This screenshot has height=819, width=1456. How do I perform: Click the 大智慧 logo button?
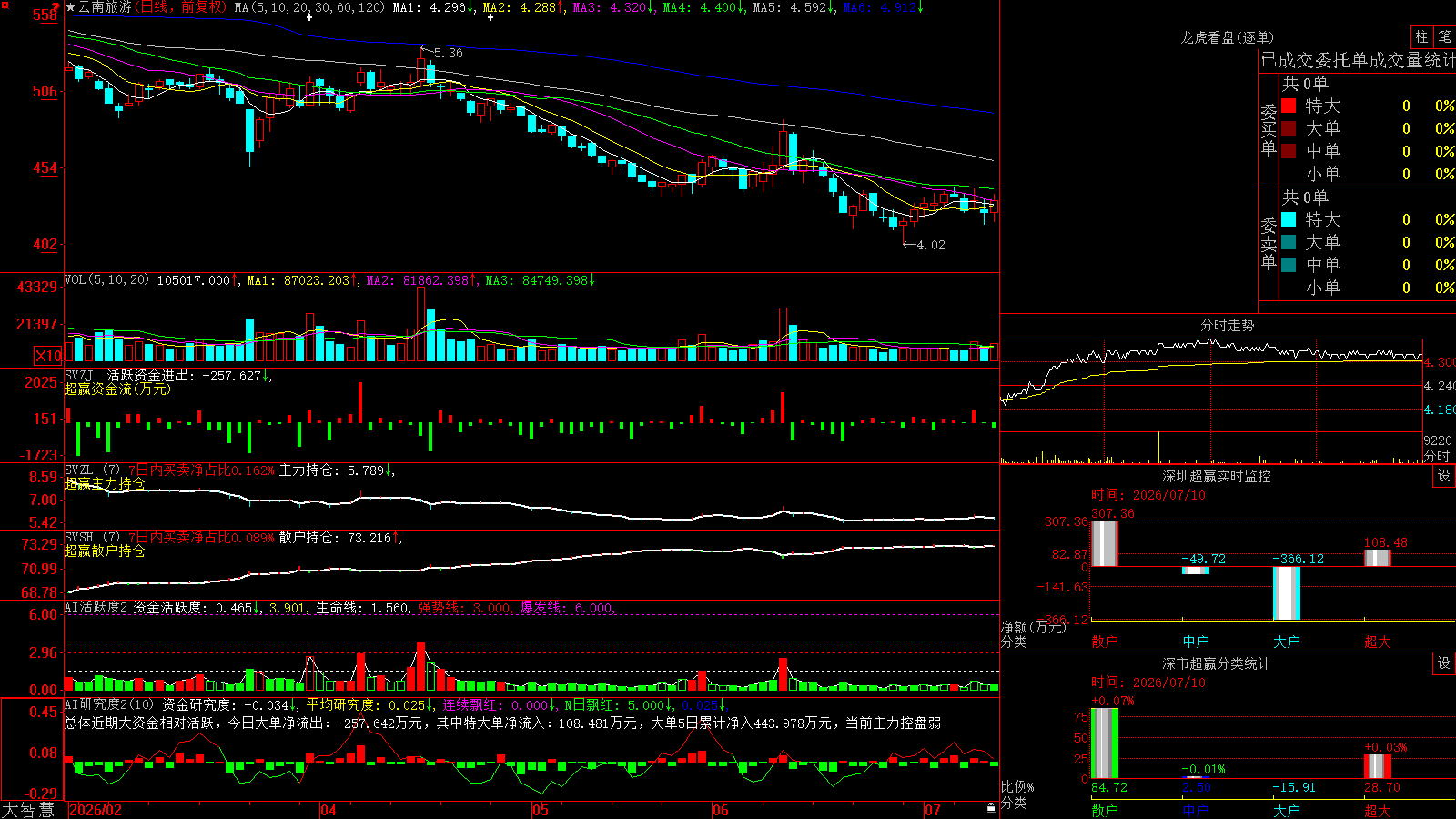click(28, 810)
